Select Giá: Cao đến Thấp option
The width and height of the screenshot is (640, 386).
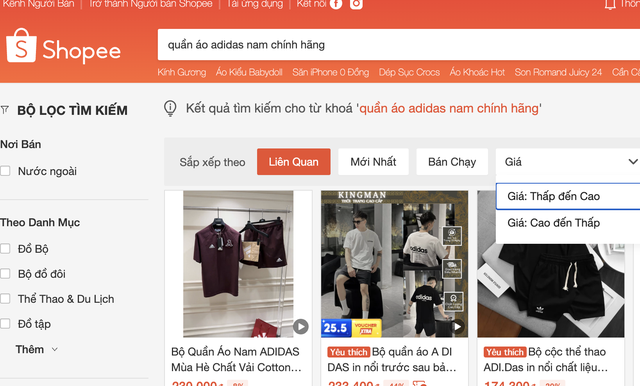pyautogui.click(x=568, y=223)
